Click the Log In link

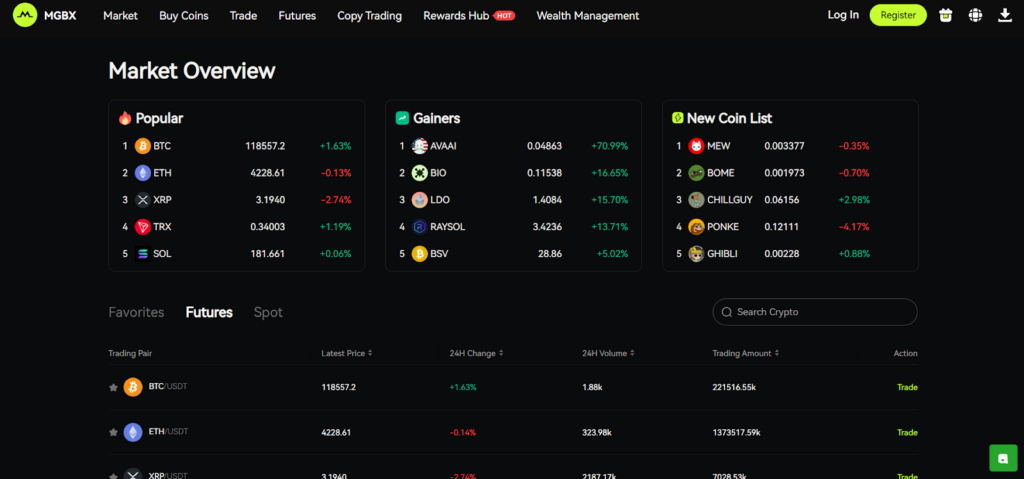tap(843, 15)
